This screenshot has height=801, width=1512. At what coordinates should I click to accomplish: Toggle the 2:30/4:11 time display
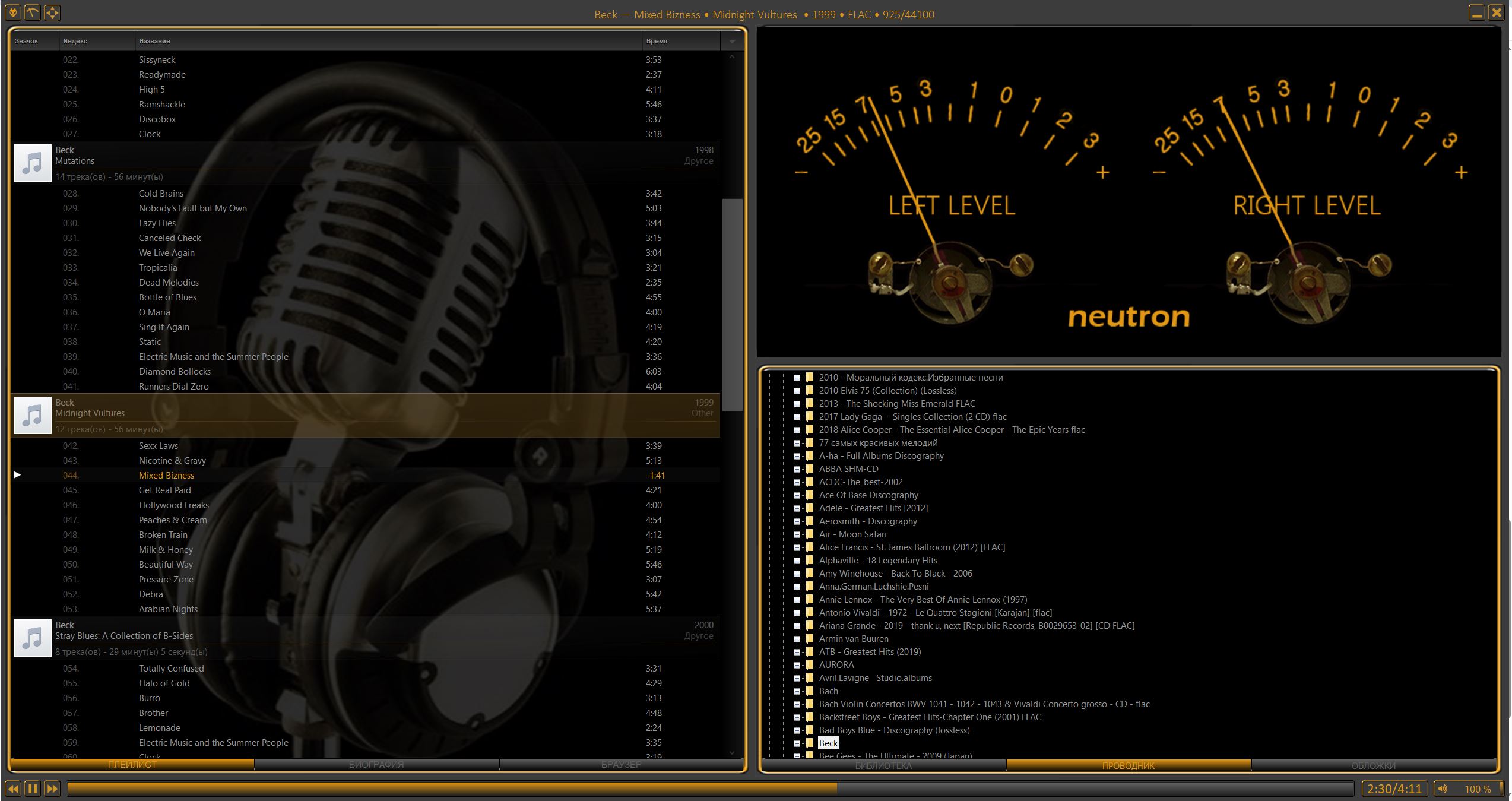click(x=1394, y=789)
